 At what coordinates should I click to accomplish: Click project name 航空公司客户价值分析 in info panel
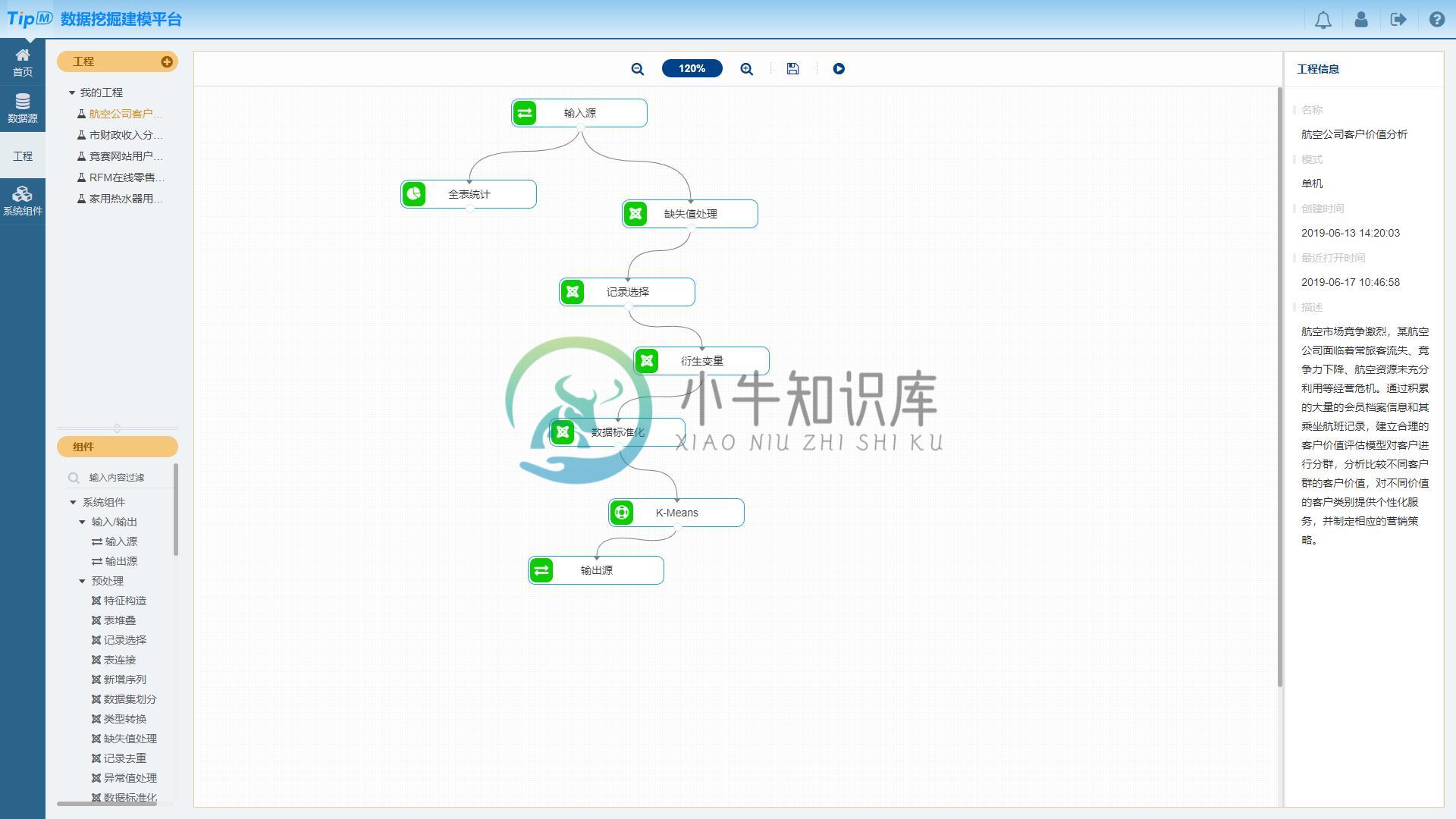click(1354, 134)
